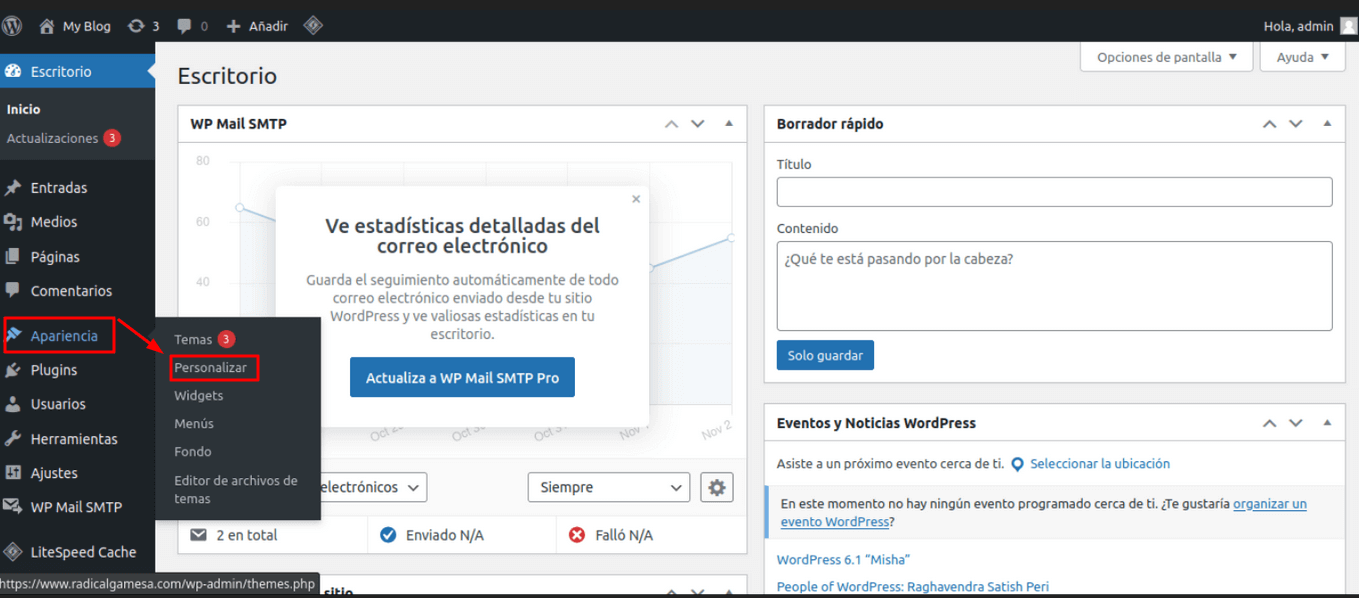Image resolution: width=1359 pixels, height=598 pixels.
Task: Open the WP Mail SMTP widget gear settings
Action: 717,487
